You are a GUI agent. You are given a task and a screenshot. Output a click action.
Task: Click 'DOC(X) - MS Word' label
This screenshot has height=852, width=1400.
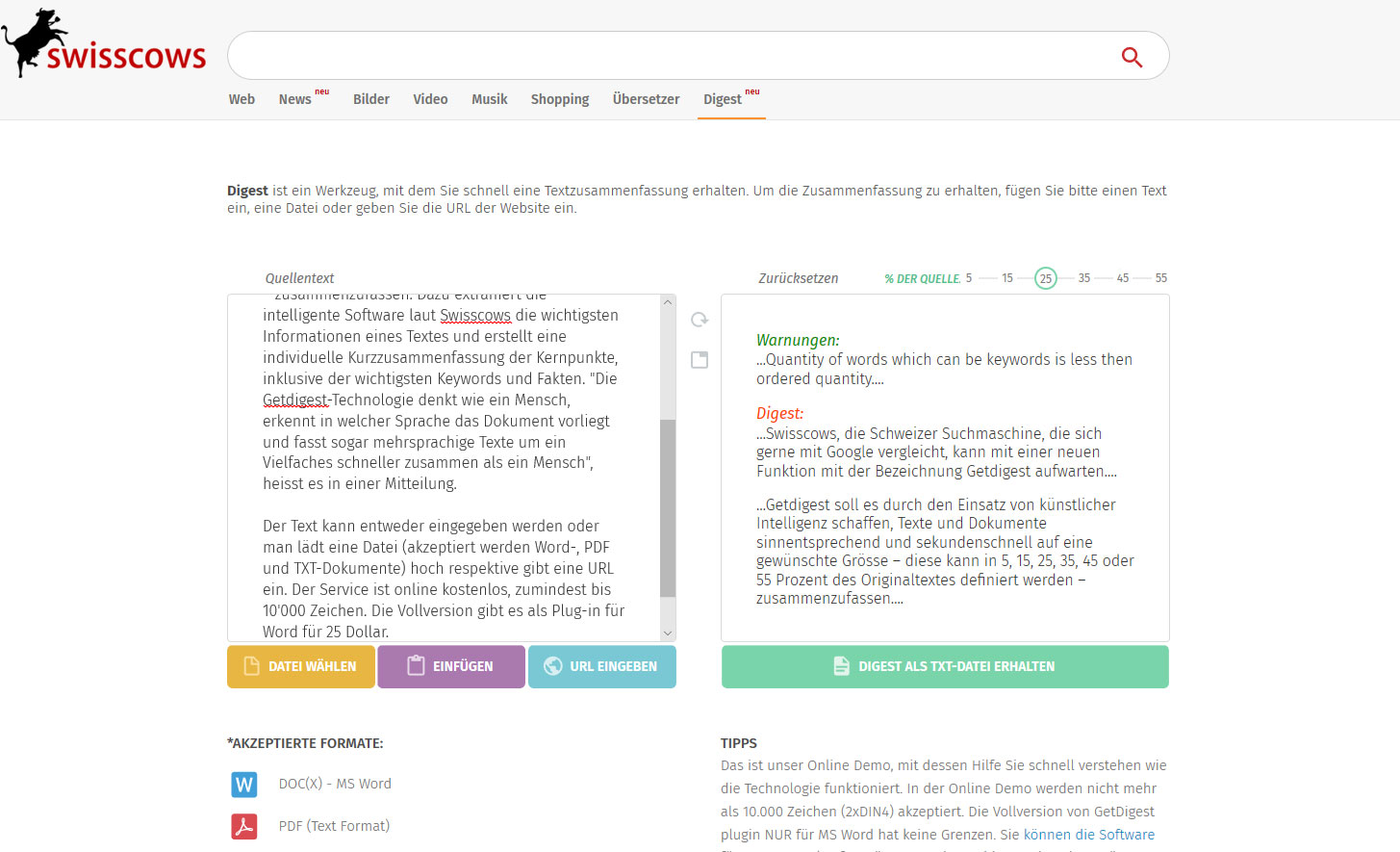(335, 784)
